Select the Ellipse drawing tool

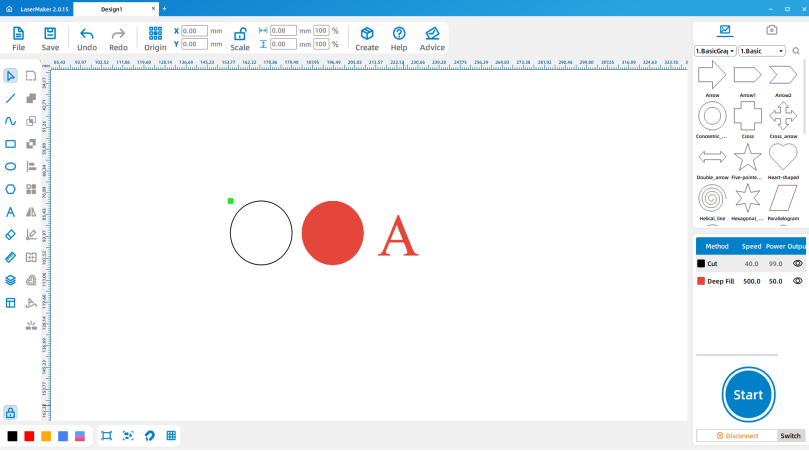(11, 166)
